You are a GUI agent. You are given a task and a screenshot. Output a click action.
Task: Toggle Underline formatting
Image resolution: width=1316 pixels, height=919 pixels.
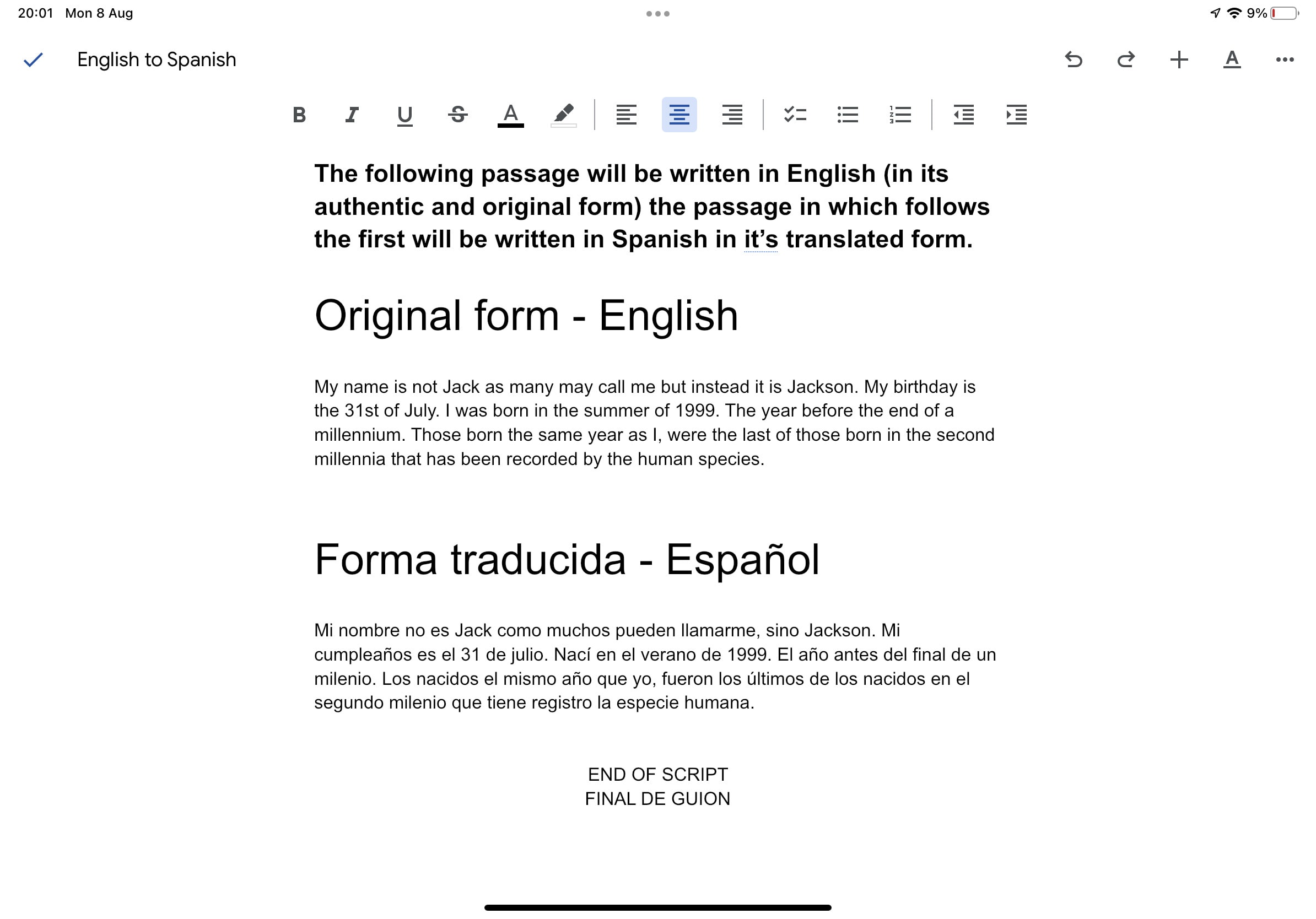pos(404,116)
